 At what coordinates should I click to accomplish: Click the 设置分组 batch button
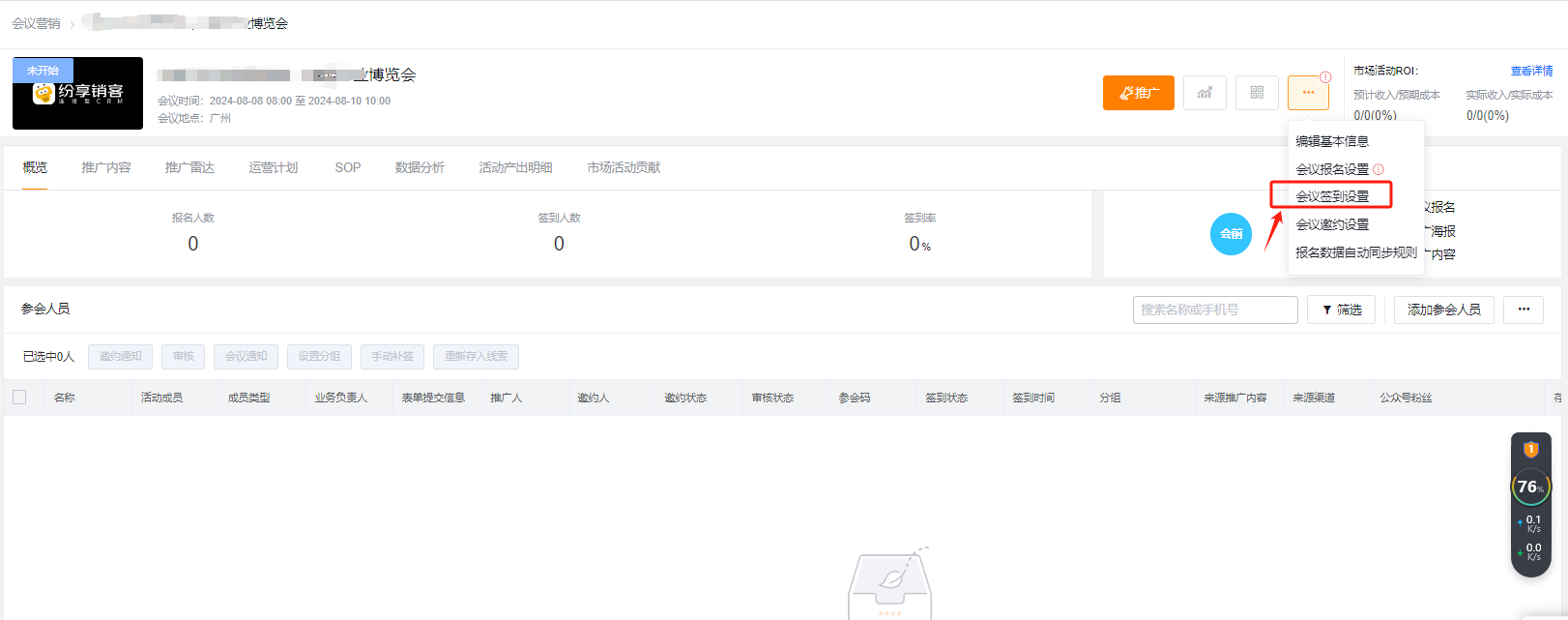(x=319, y=357)
